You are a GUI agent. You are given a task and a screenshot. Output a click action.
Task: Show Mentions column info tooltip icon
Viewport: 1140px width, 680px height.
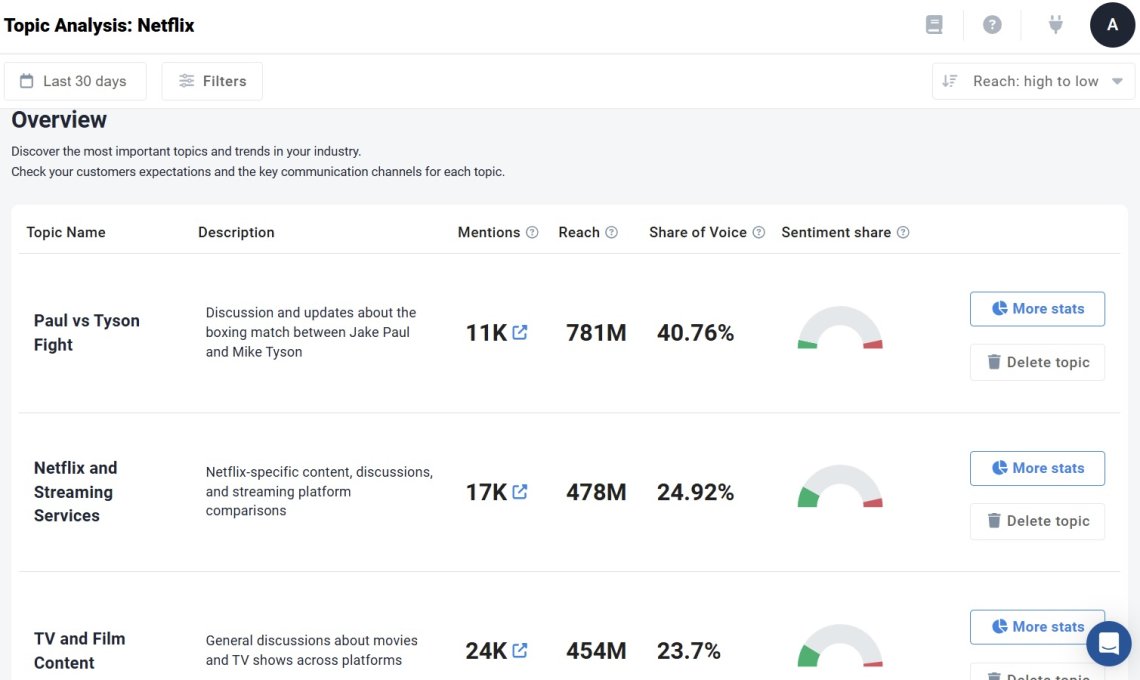[x=532, y=232]
